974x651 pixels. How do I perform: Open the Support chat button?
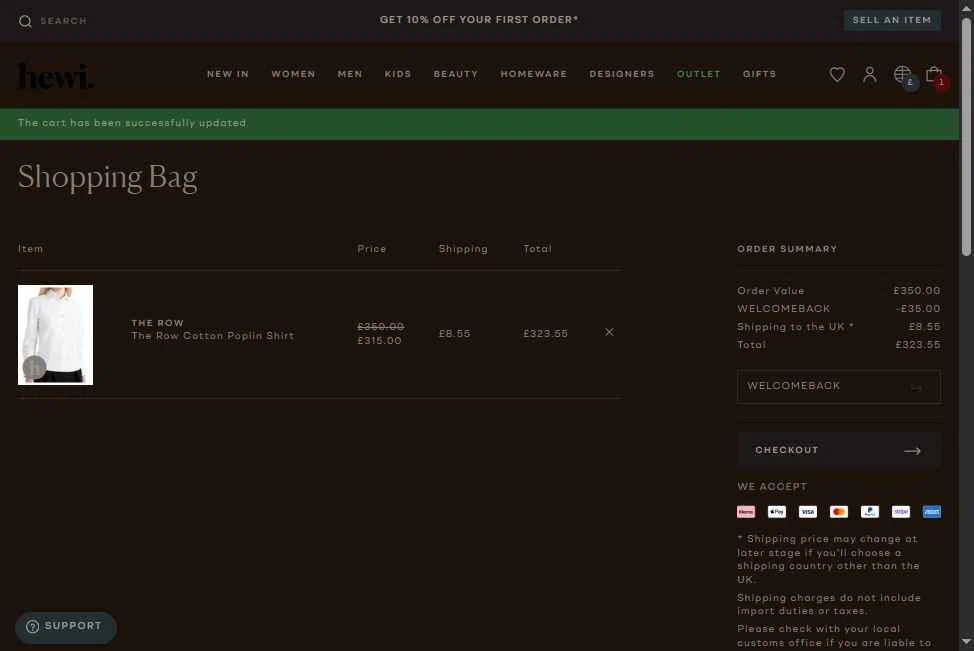point(66,626)
